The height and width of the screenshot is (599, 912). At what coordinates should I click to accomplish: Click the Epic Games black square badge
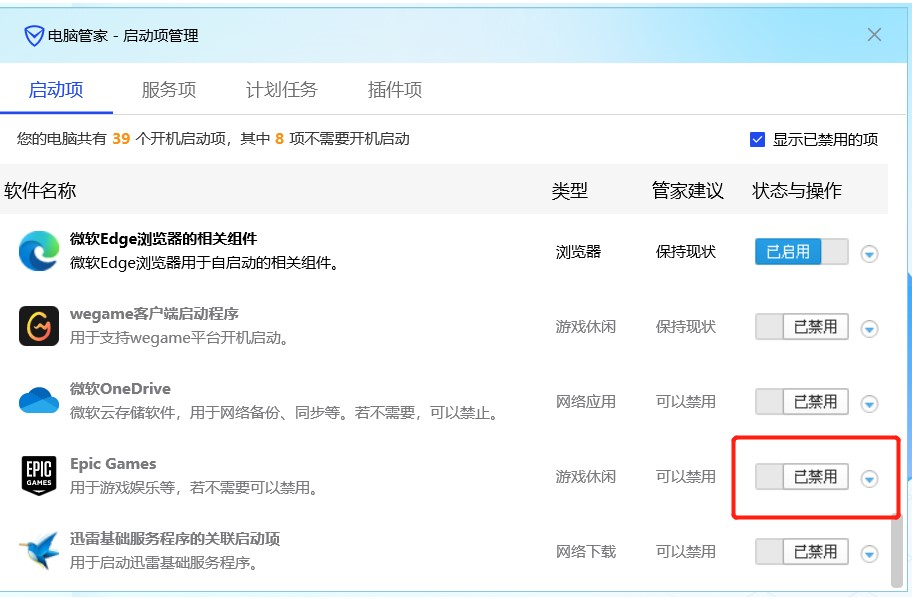point(38,476)
